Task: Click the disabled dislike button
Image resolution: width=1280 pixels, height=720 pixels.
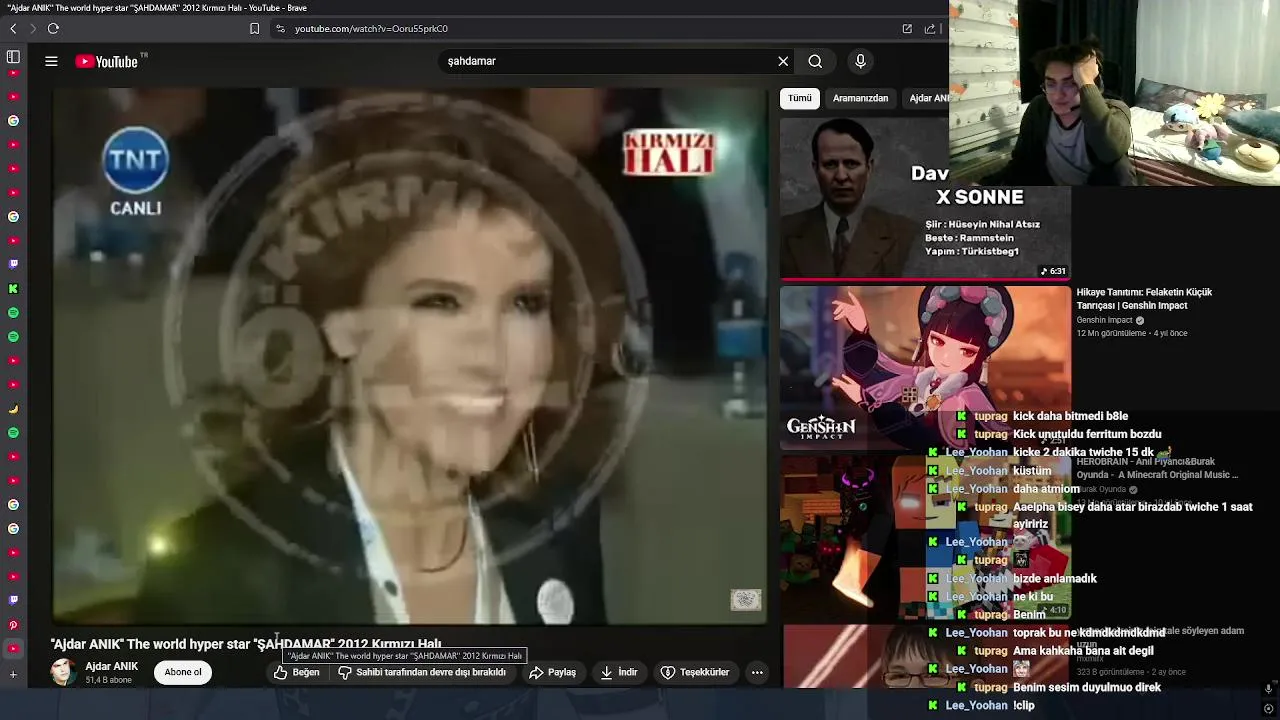Action: point(421,672)
